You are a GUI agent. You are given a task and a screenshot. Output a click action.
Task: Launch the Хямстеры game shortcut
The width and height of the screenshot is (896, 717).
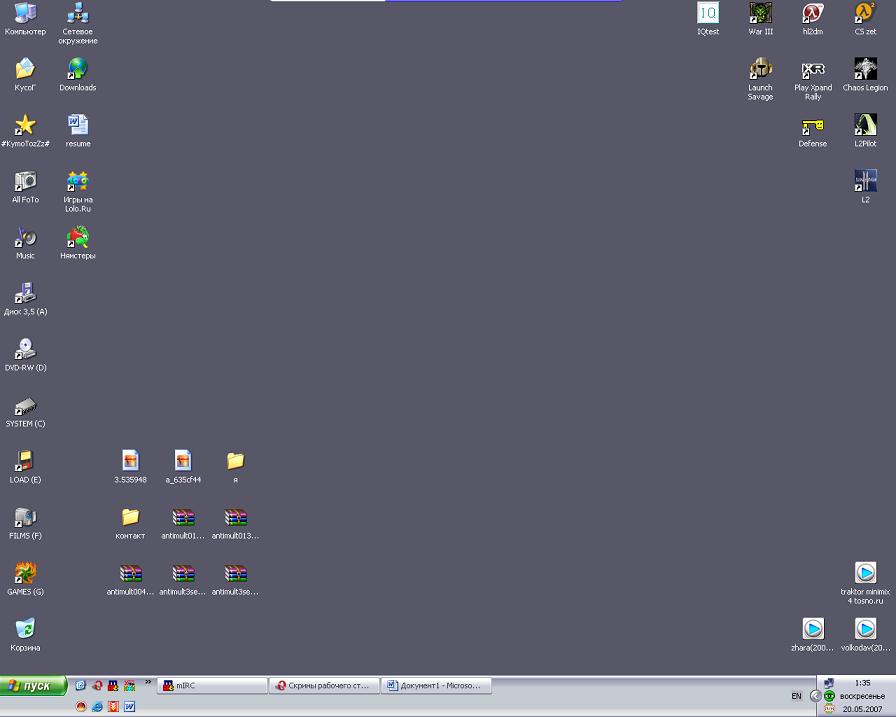pos(78,242)
